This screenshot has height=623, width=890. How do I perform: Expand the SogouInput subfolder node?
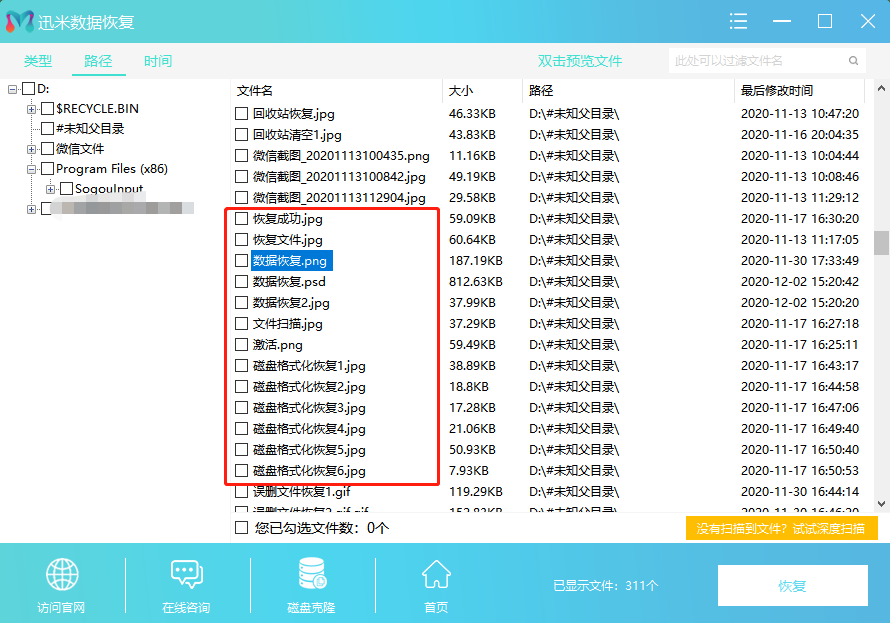pos(51,189)
